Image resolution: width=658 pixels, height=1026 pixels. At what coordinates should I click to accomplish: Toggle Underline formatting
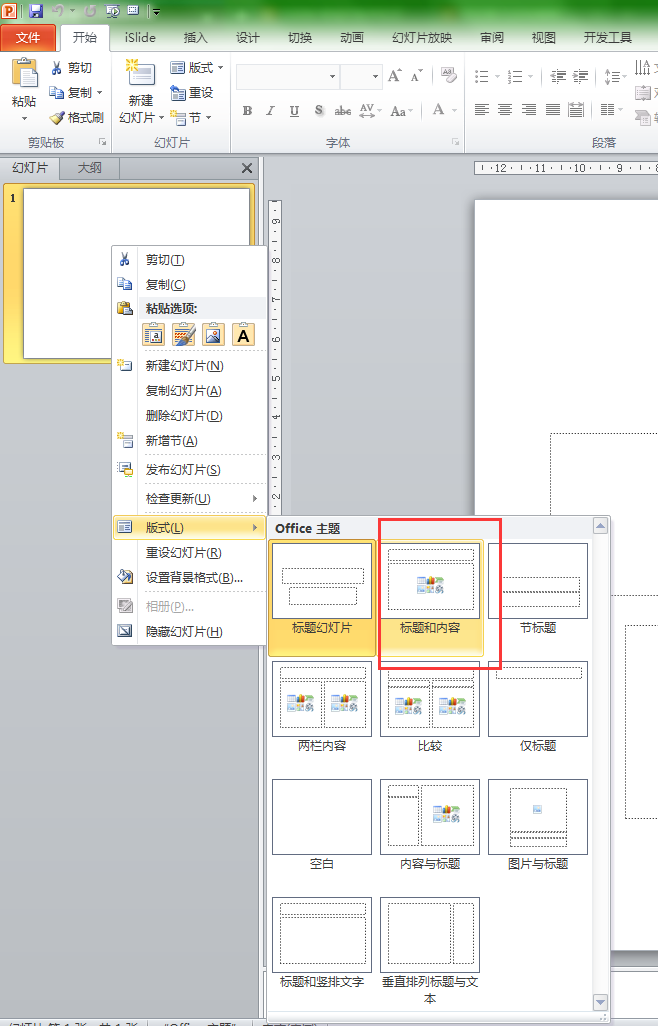point(294,111)
